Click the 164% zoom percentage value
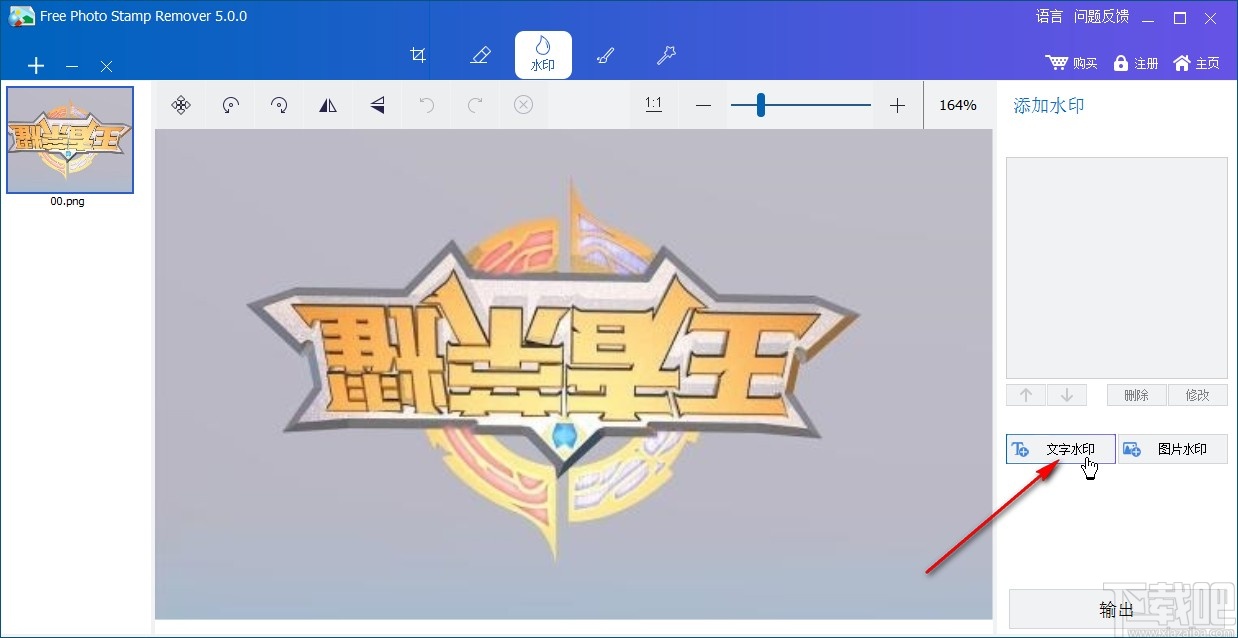Image resolution: width=1238 pixels, height=638 pixels. point(958,105)
